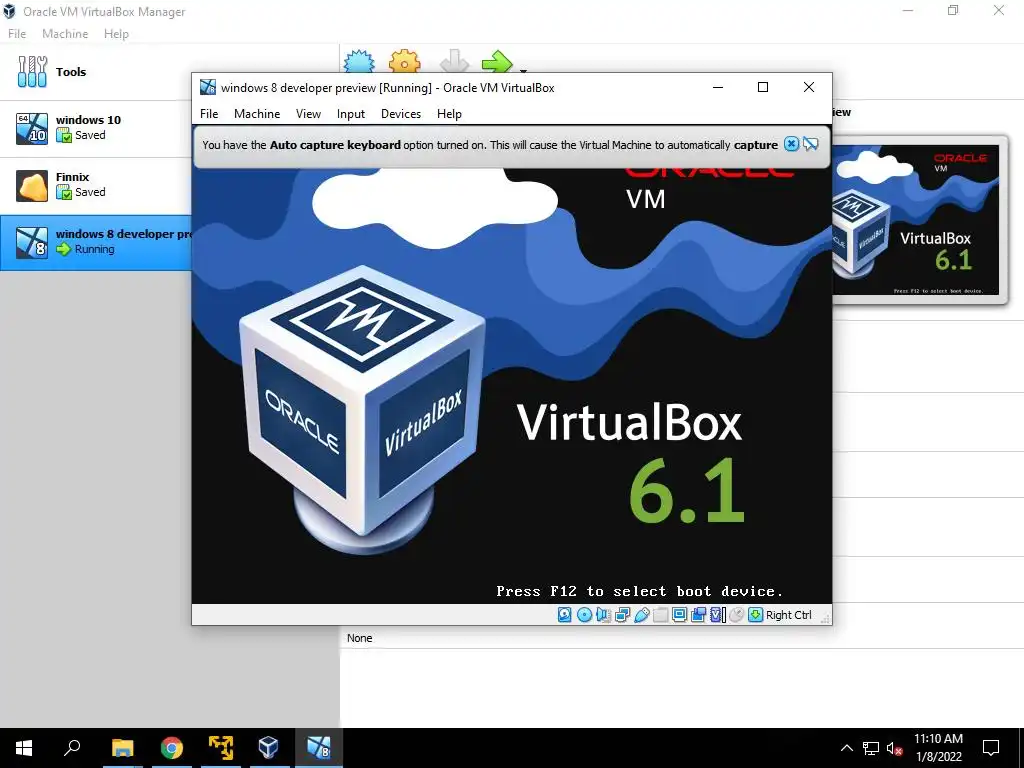Click the optical disk status icon
The width and height of the screenshot is (1024, 768).
coord(584,615)
